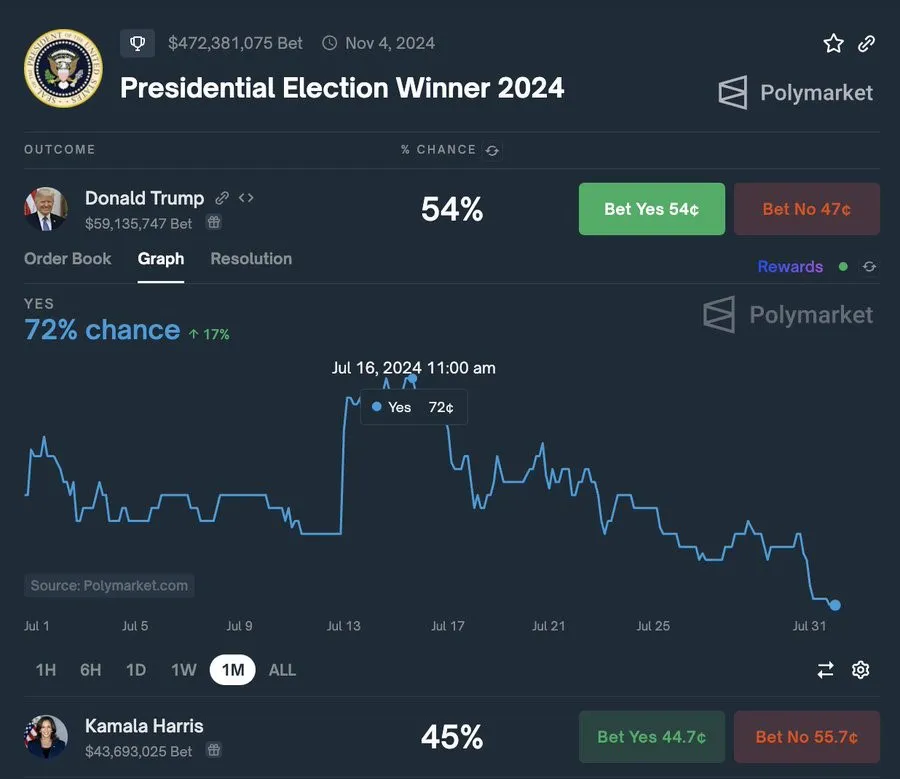Viewport: 900px width, 779px height.
Task: Open the Rewards link
Action: pyautogui.click(x=790, y=266)
